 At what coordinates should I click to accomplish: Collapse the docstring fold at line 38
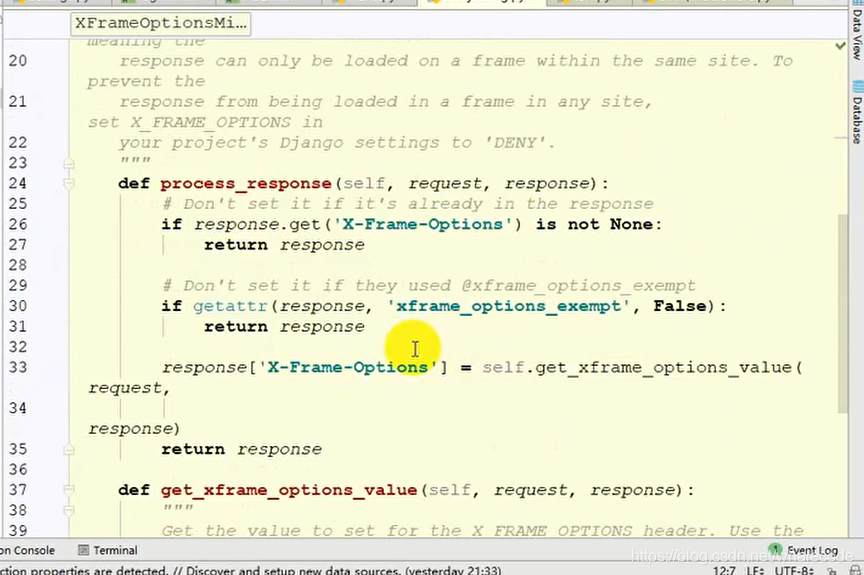[x=69, y=511]
